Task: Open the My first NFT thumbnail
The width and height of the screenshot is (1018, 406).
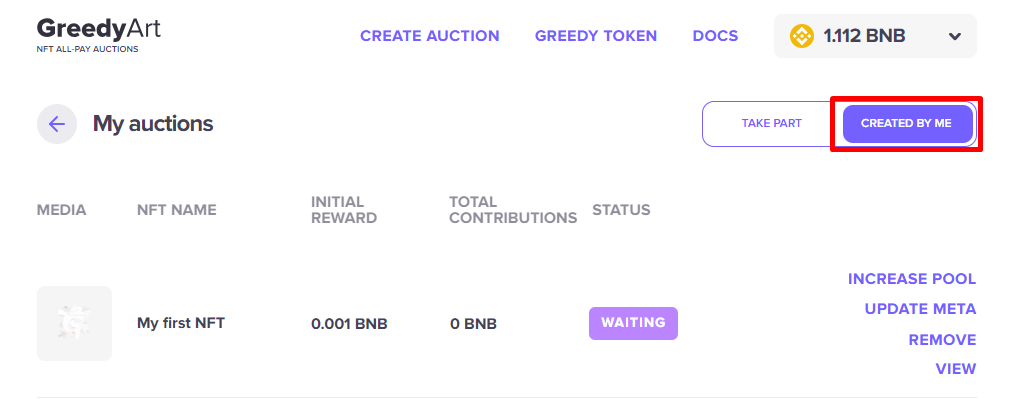Action: point(74,323)
